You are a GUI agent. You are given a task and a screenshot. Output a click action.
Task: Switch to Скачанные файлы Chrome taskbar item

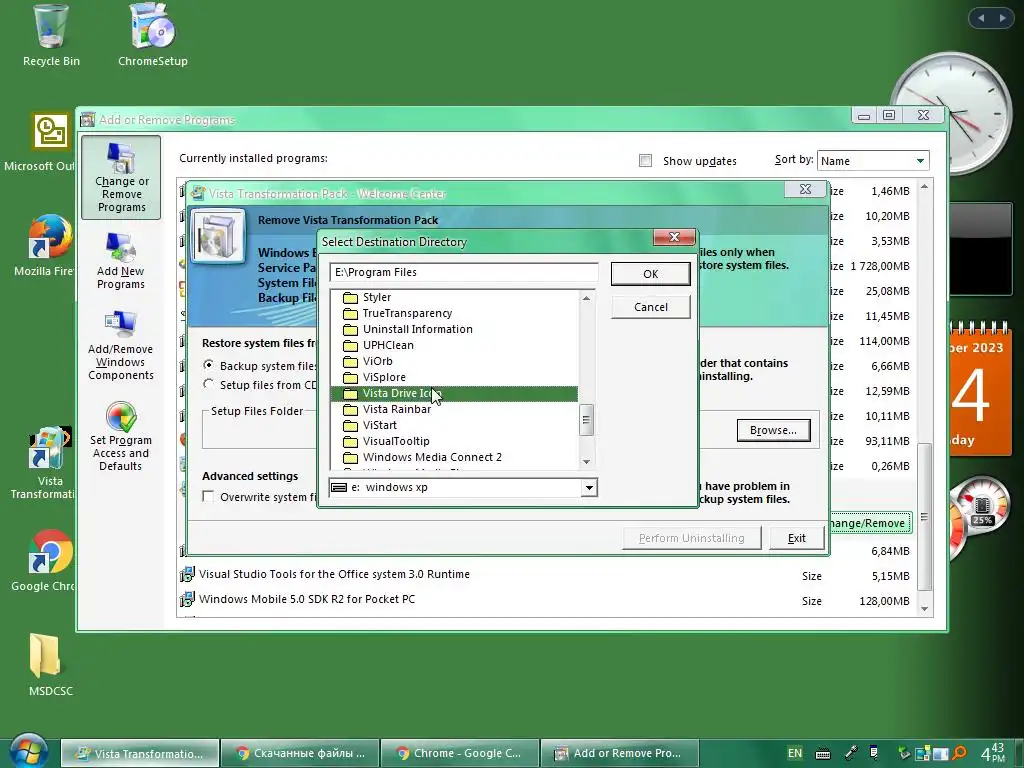coord(299,753)
